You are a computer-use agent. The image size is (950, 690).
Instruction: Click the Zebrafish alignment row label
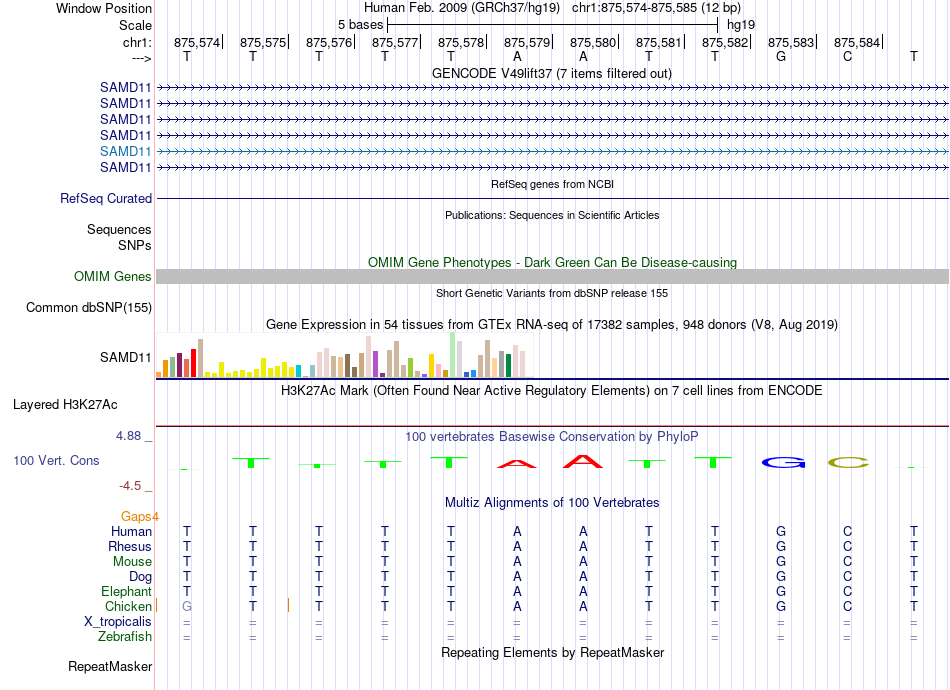125,637
